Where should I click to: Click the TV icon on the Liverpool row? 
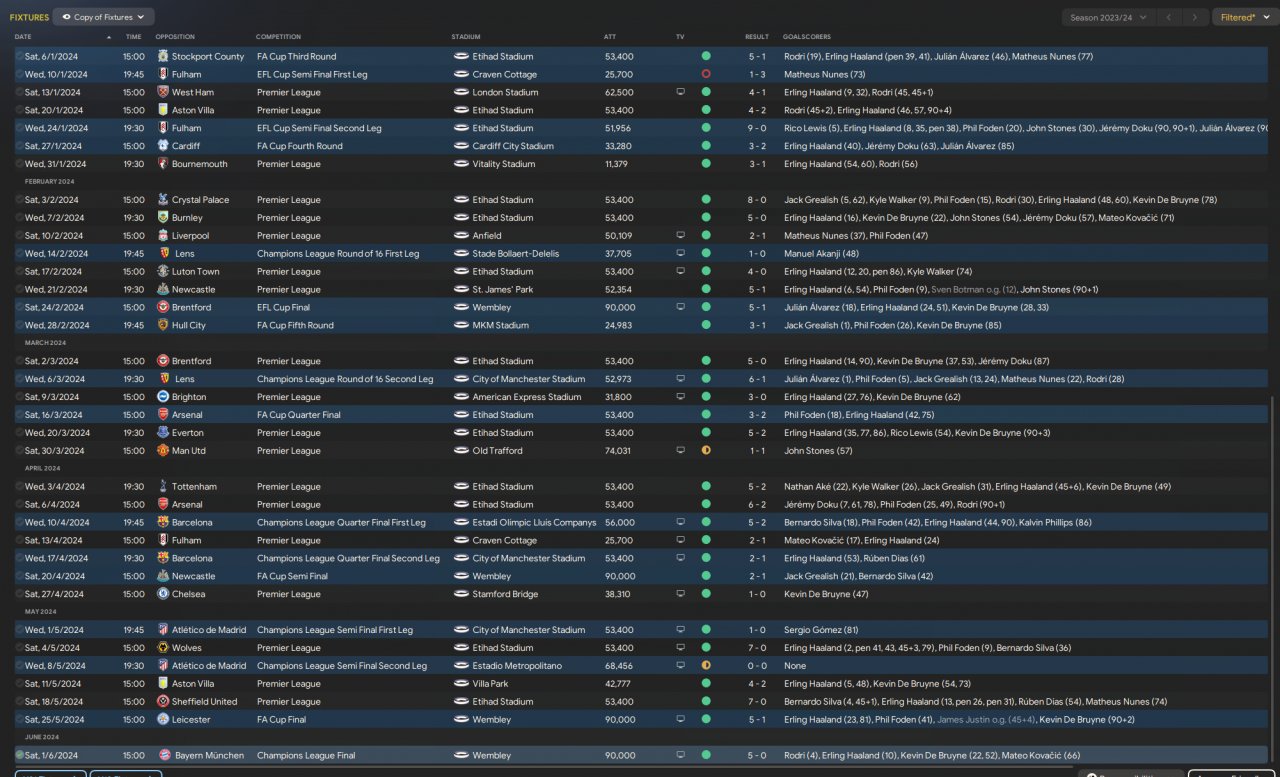[681, 236]
